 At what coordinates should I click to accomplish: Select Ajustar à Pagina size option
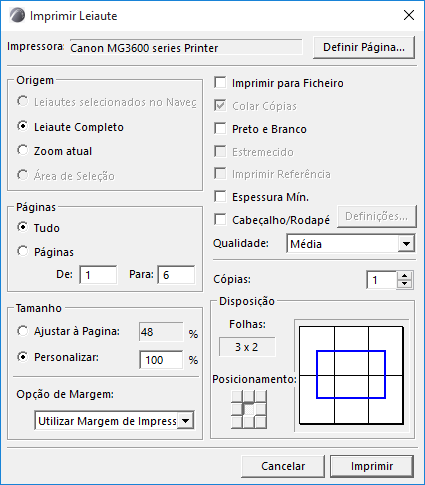coord(68,331)
